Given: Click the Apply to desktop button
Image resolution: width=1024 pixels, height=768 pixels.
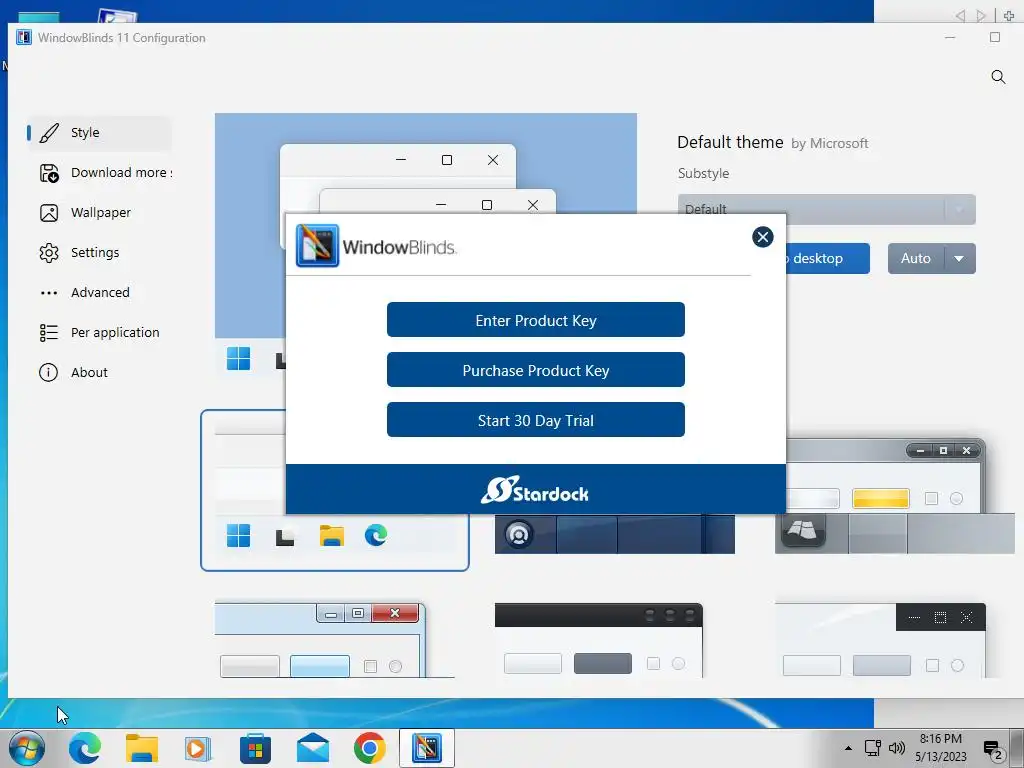Looking at the screenshot, I should pyautogui.click(x=827, y=259).
